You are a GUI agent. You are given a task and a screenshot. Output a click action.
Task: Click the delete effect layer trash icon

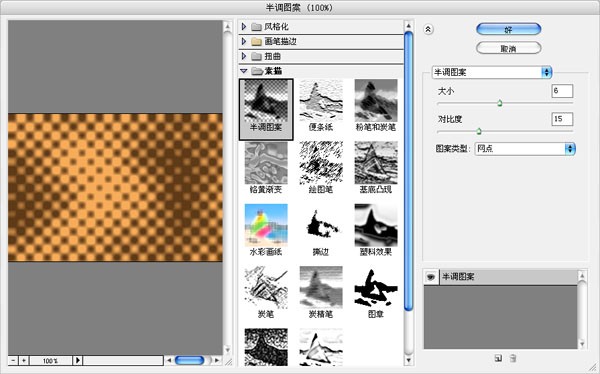(x=513, y=358)
